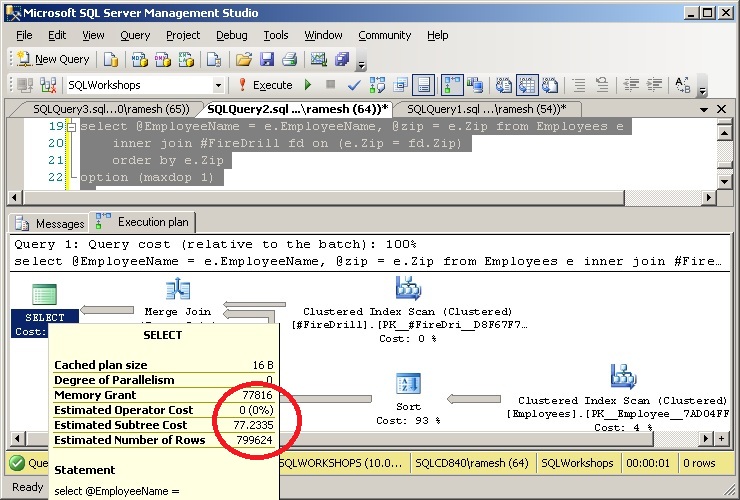
Task: Click the "00:00:01" elapsed time status entry
Action: click(x=648, y=463)
